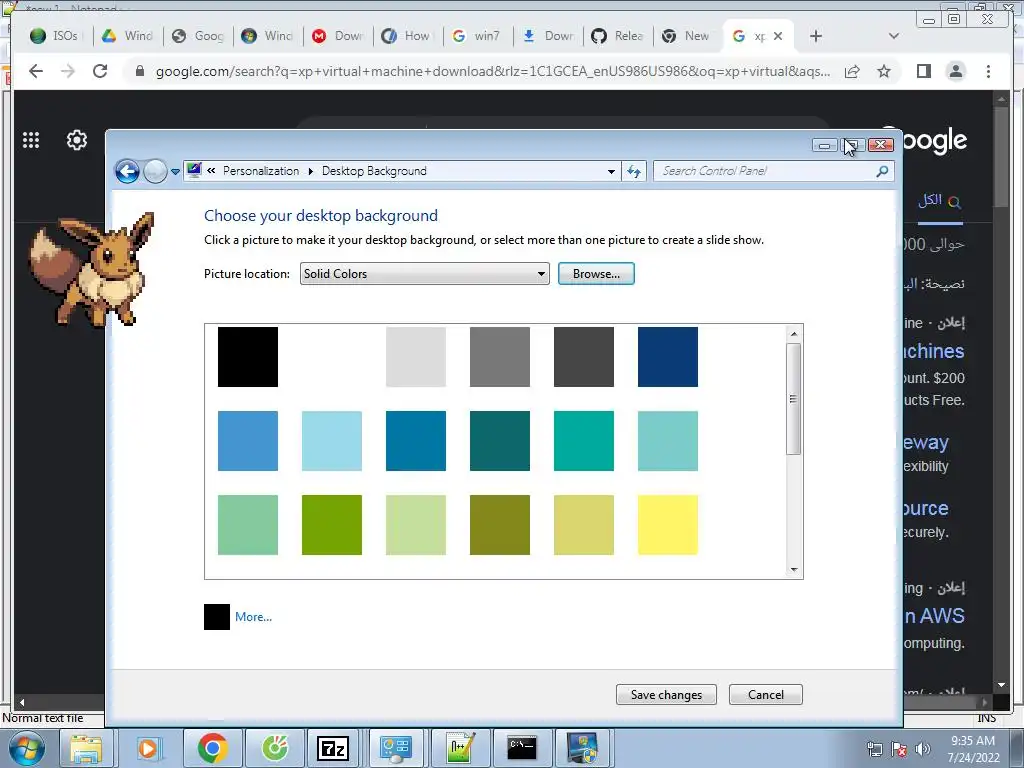Select the turquoise green swatch
This screenshot has height=768, width=1024.
(x=584, y=441)
